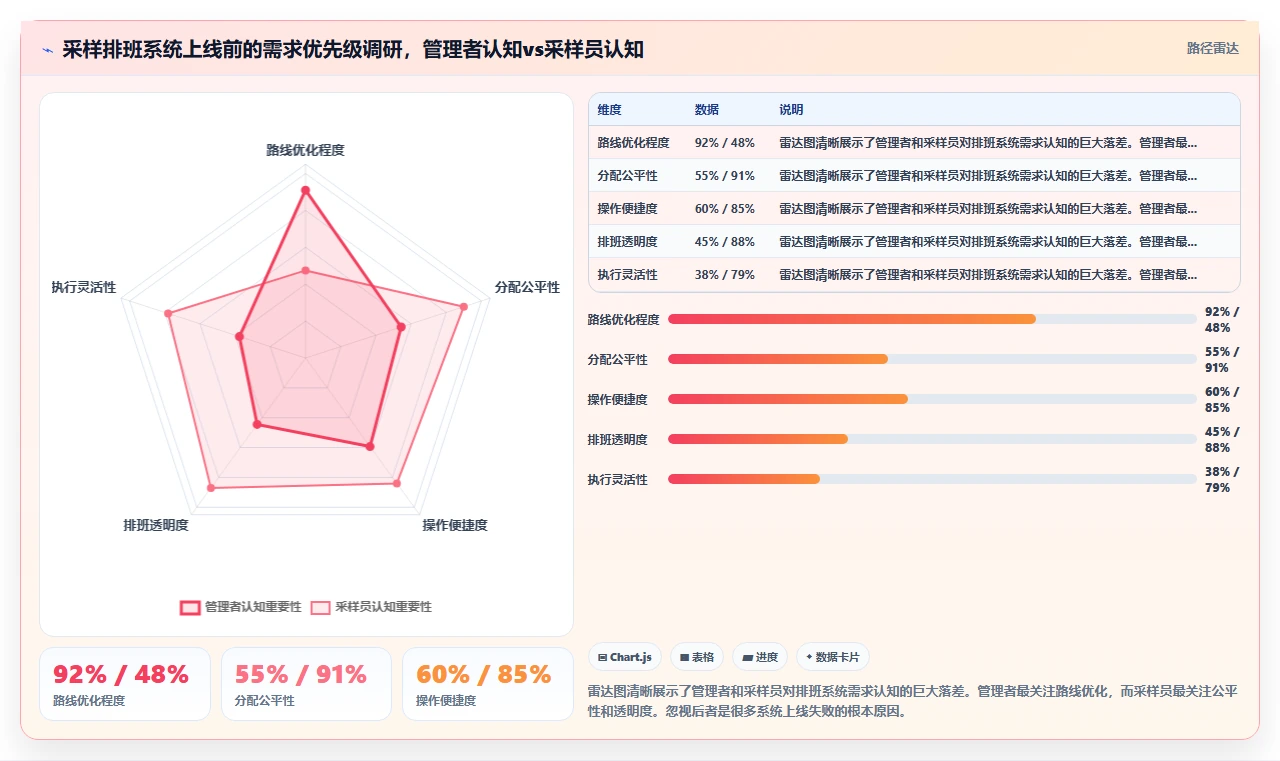Click the 60% / 85% 操作便捷度 stat card
Image resolution: width=1280 pixels, height=761 pixels.
pos(487,684)
